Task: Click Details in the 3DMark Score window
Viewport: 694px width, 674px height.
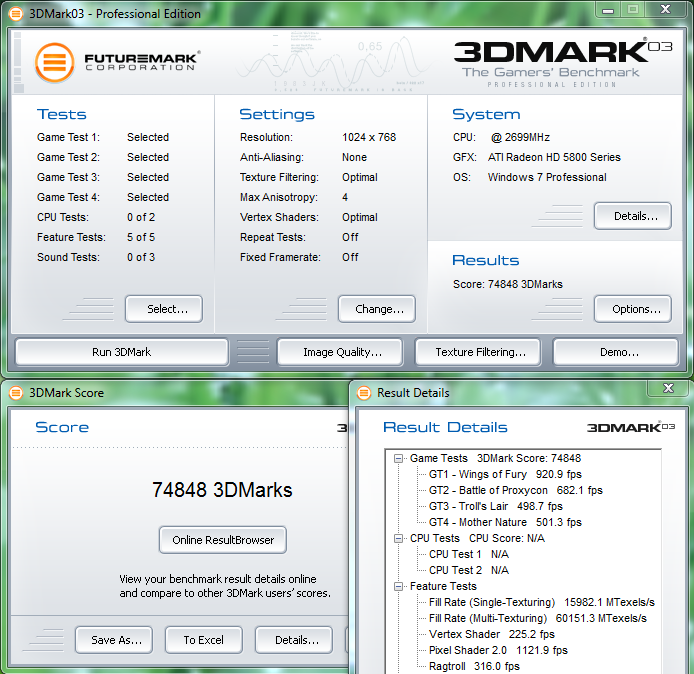Action: 294,640
